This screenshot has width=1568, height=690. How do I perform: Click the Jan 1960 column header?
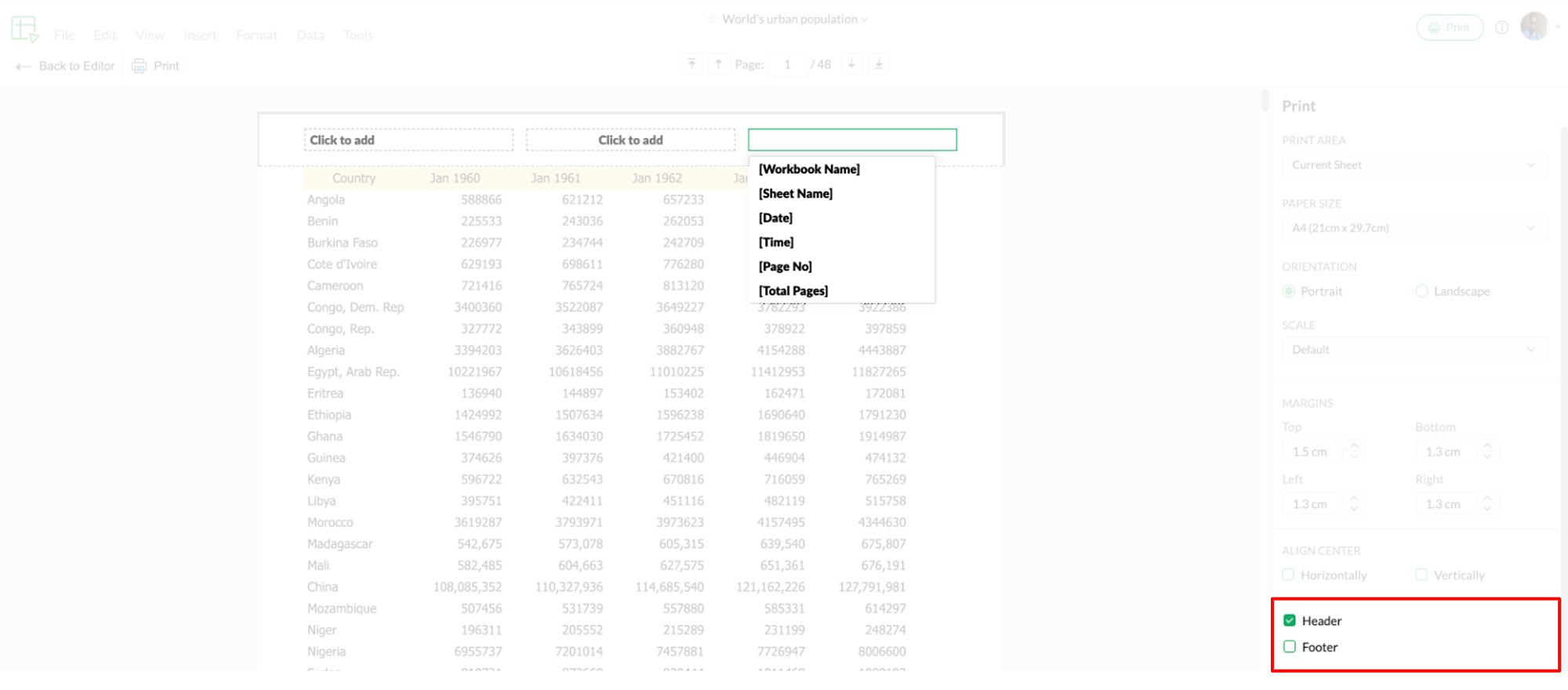coord(455,178)
